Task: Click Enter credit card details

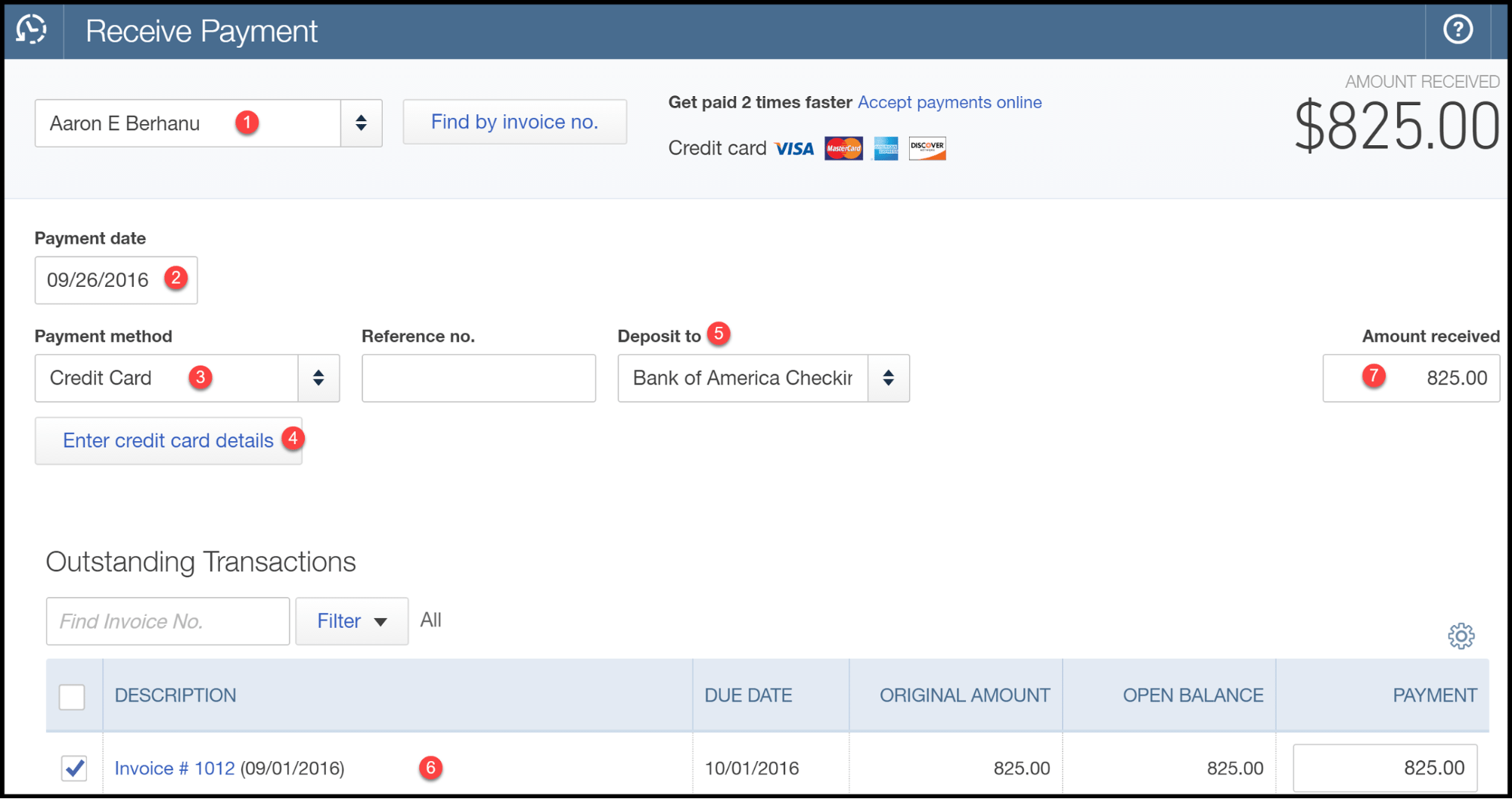Action: point(168,440)
